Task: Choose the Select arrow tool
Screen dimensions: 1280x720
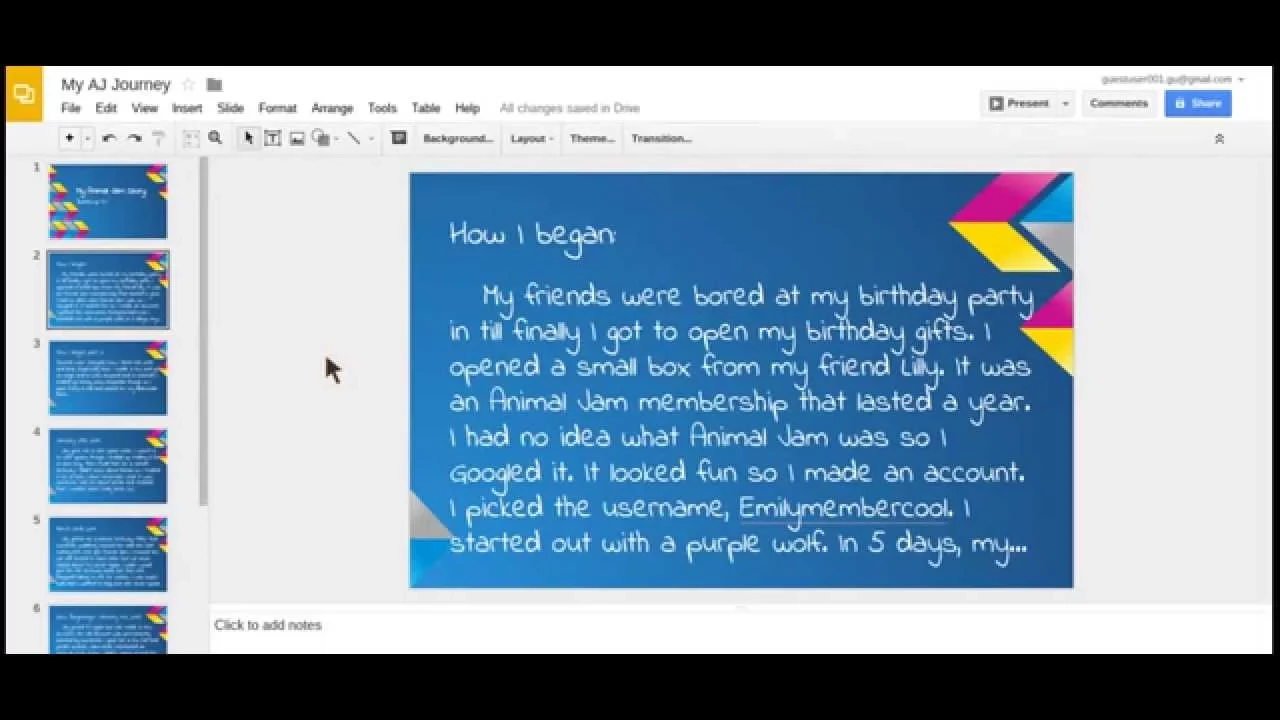Action: (248, 139)
